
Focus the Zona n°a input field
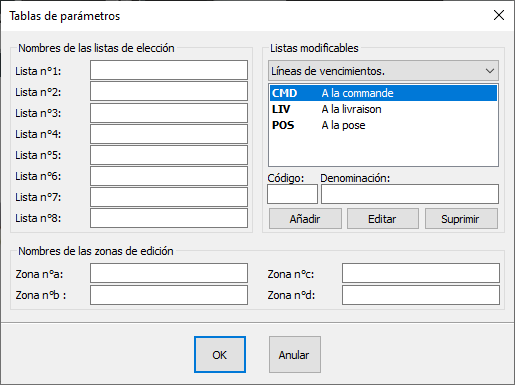click(x=169, y=273)
